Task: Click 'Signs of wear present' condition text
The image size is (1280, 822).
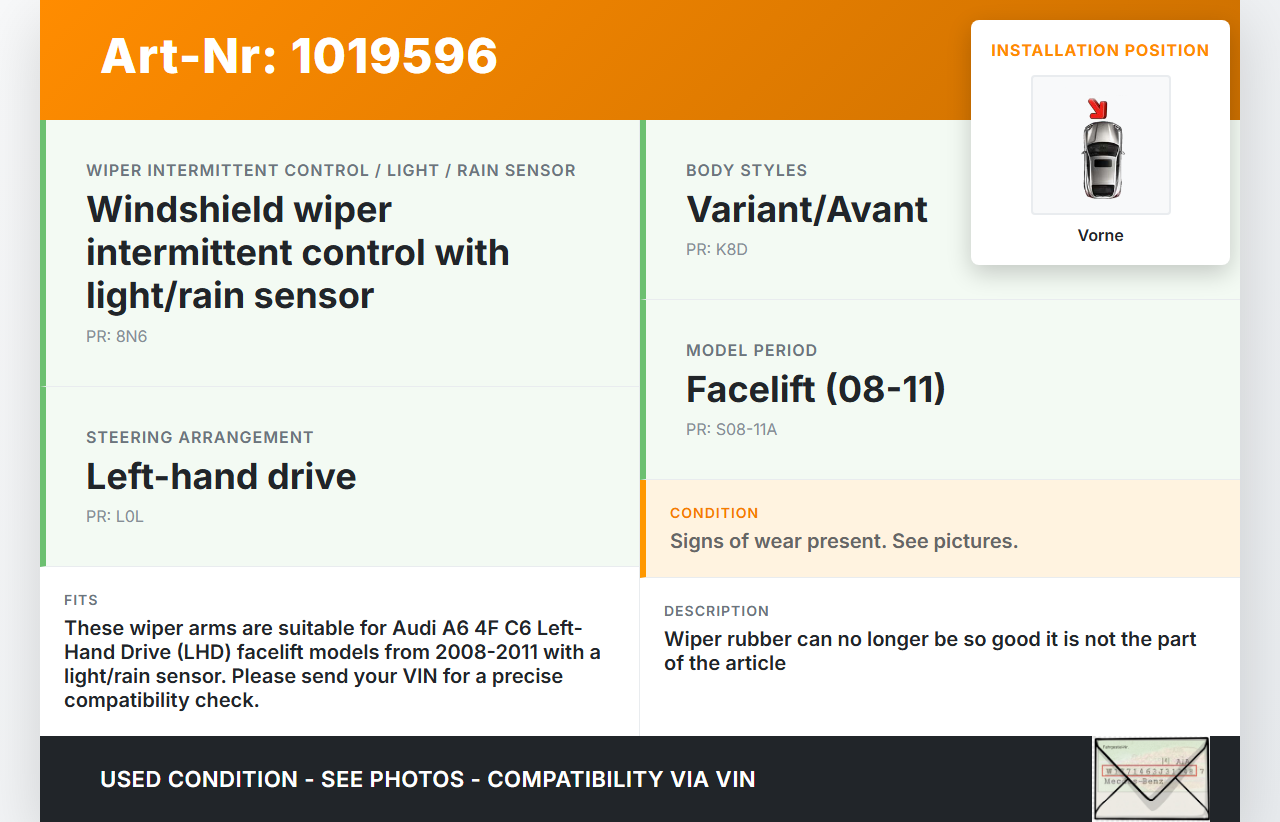Action: tap(843, 541)
